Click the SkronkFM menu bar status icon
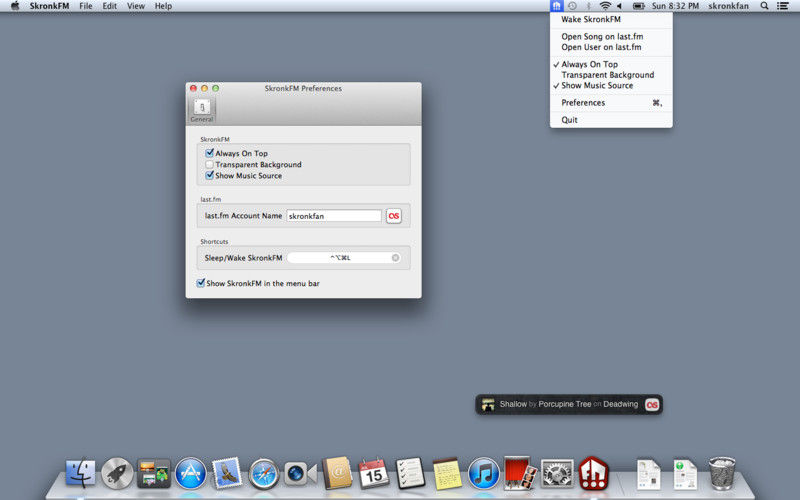Screen dimensions: 800x500 556,6
